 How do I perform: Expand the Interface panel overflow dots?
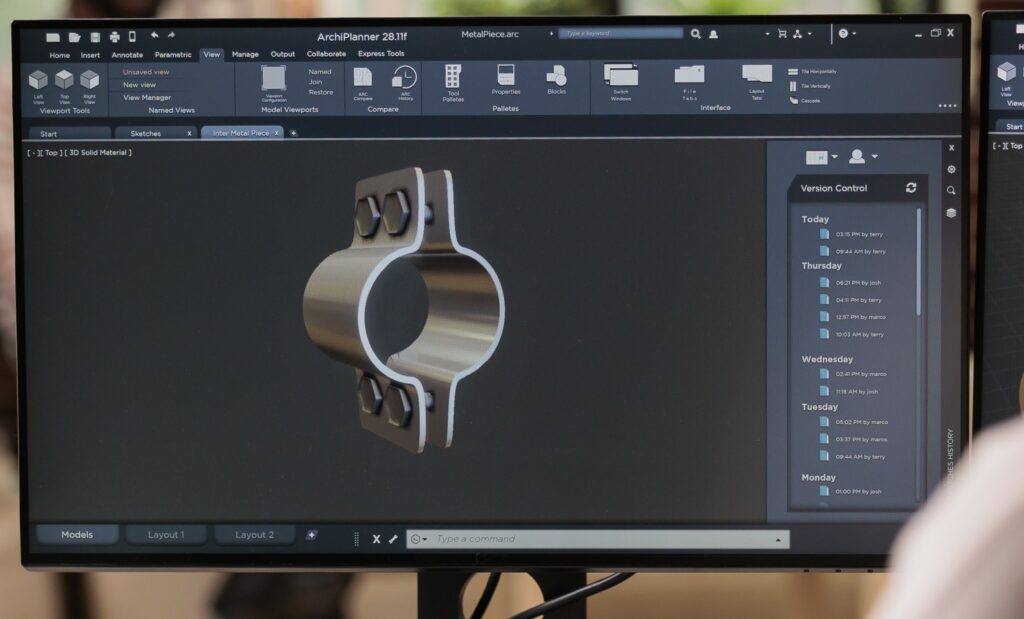click(946, 104)
